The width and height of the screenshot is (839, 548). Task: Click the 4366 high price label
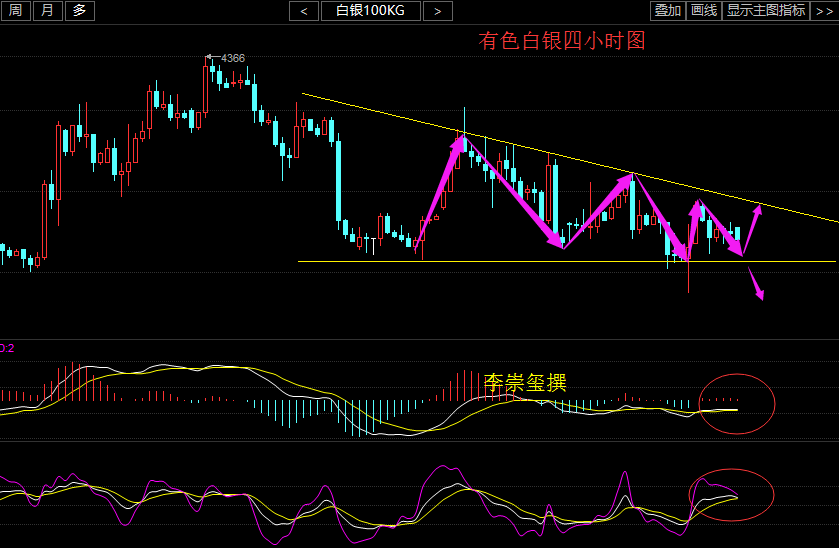pos(232,58)
